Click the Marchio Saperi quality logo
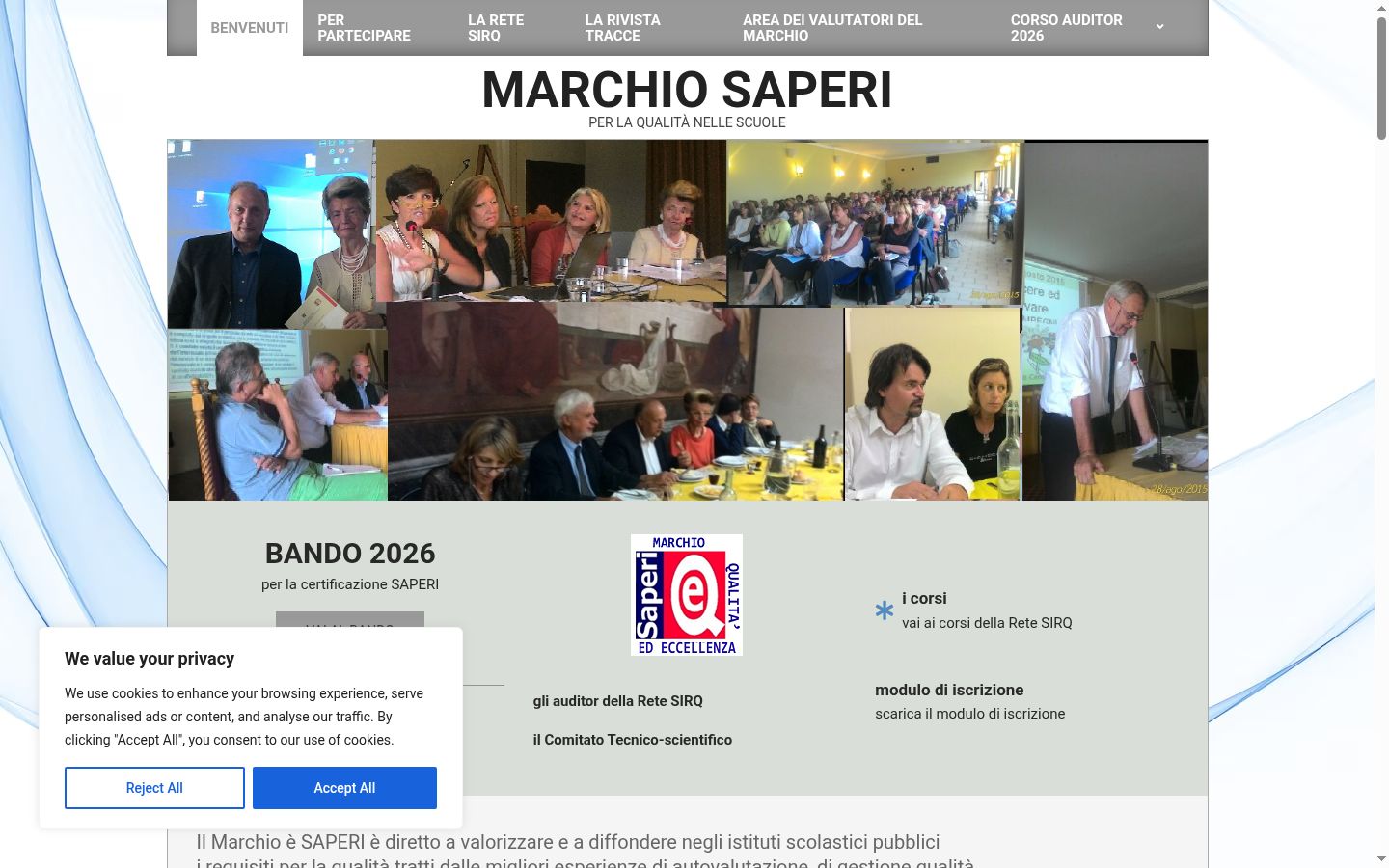Viewport: 1389px width, 868px height. (687, 595)
